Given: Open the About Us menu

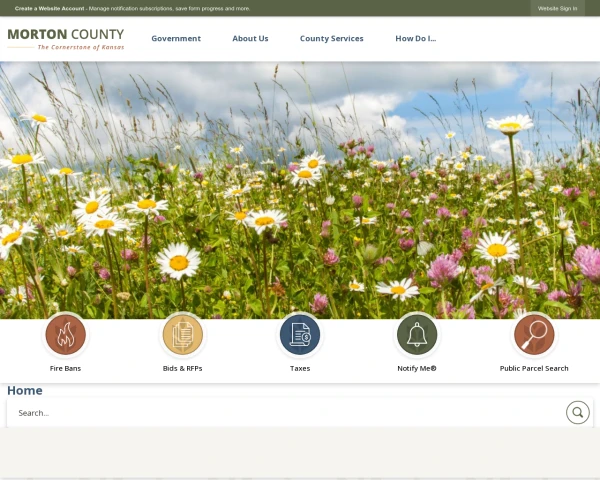Looking at the screenshot, I should [250, 39].
